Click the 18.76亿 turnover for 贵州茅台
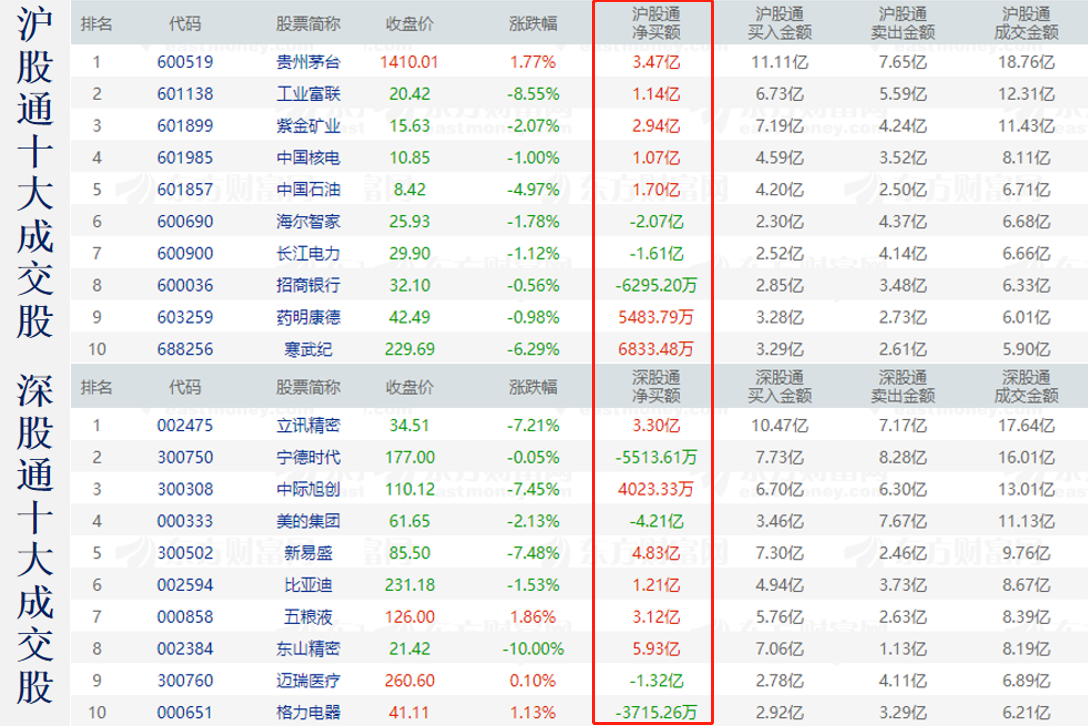Viewport: 1088px width, 726px height. 1026,62
